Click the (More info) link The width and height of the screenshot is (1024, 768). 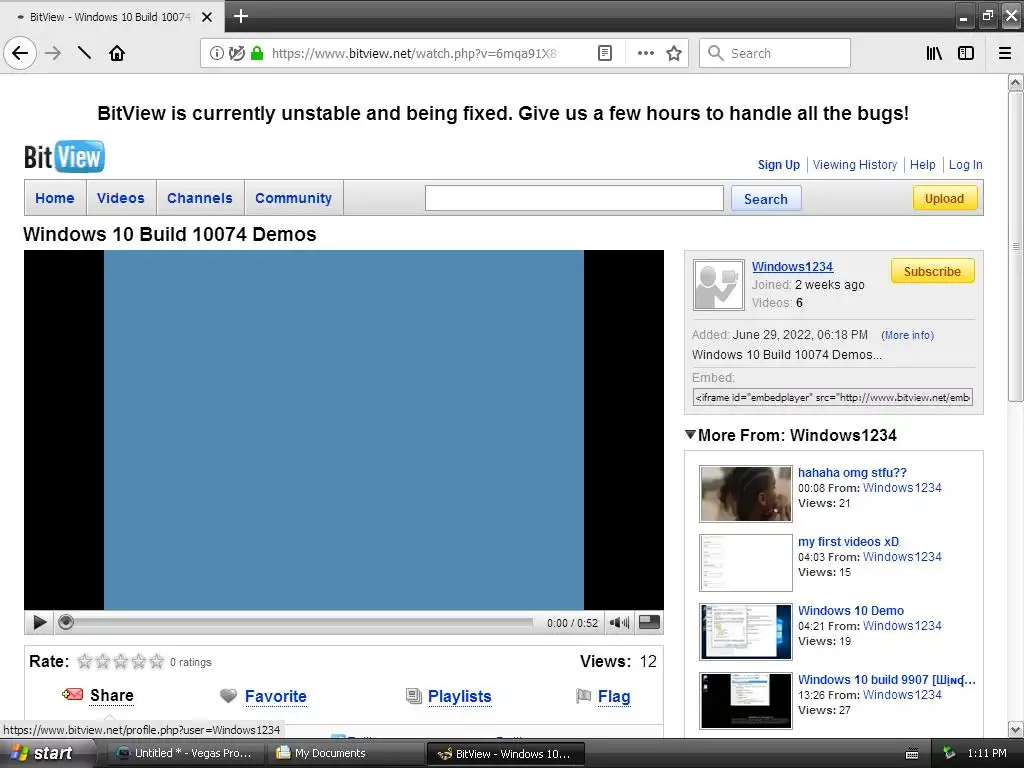click(908, 335)
